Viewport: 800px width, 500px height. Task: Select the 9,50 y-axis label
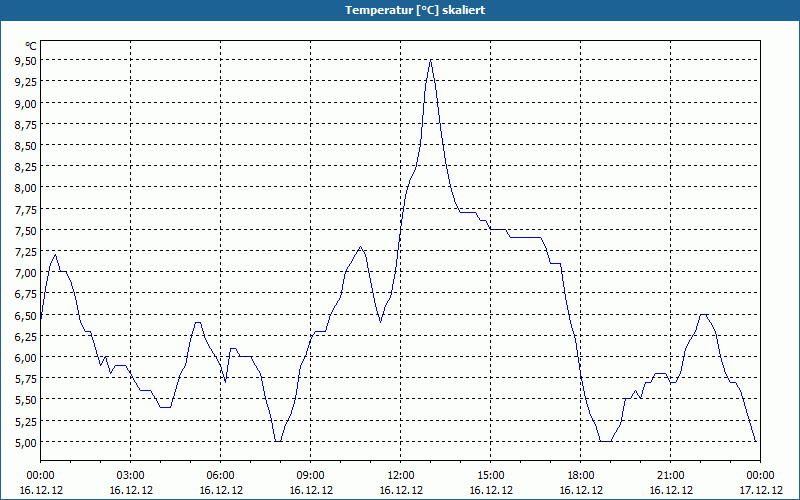(27, 61)
